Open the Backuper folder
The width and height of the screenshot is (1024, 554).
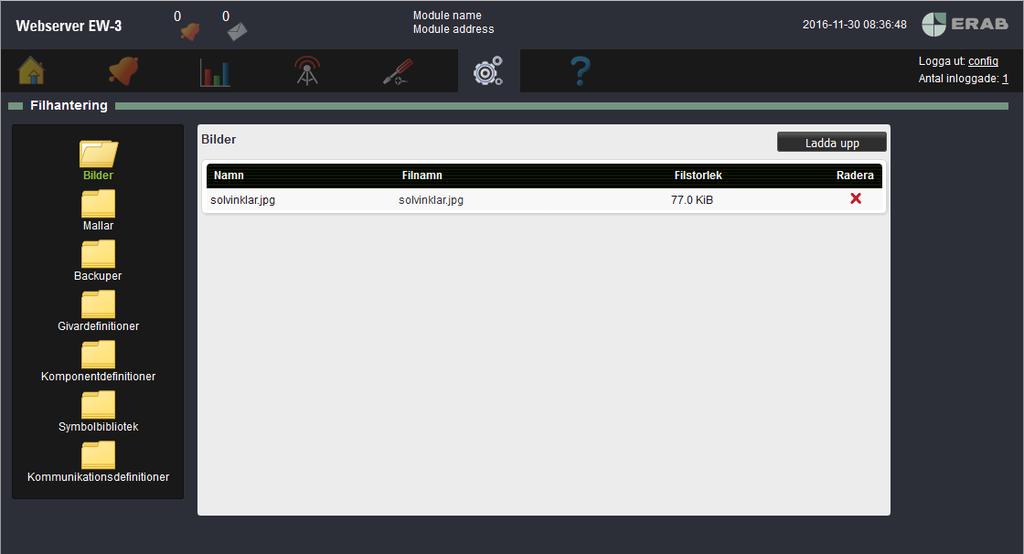[x=98, y=261]
